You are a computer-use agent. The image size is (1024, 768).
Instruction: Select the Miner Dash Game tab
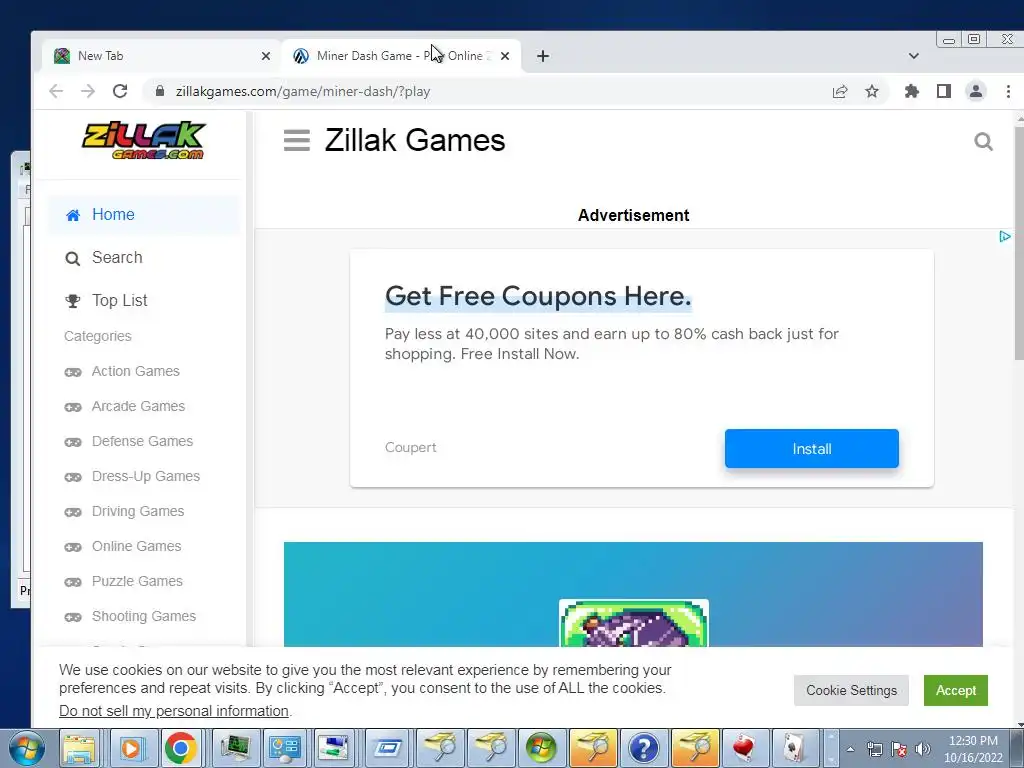click(401, 56)
